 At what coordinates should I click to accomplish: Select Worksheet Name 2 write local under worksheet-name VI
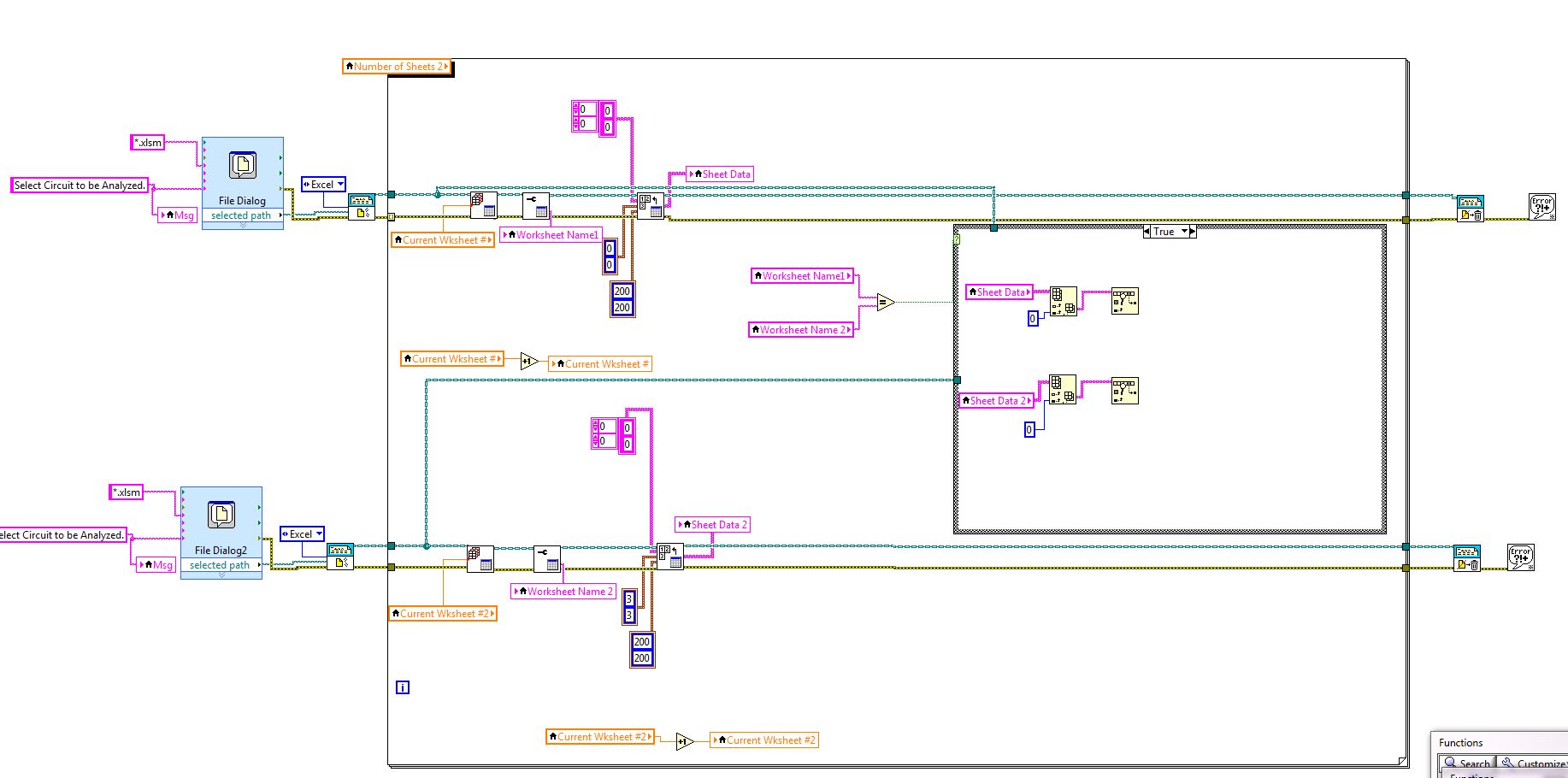[x=564, y=592]
